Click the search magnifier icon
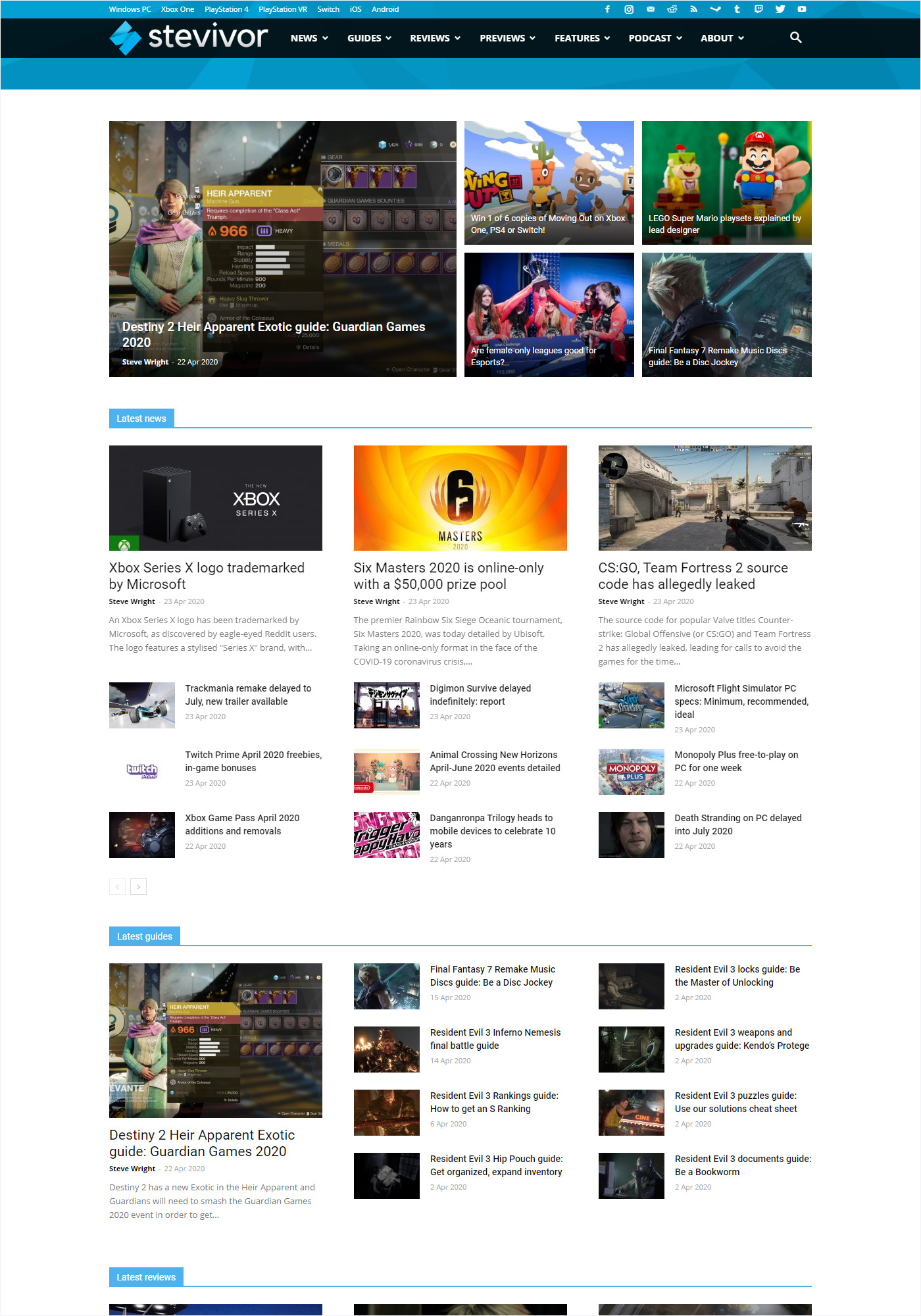This screenshot has height=1316, width=921. tap(795, 38)
